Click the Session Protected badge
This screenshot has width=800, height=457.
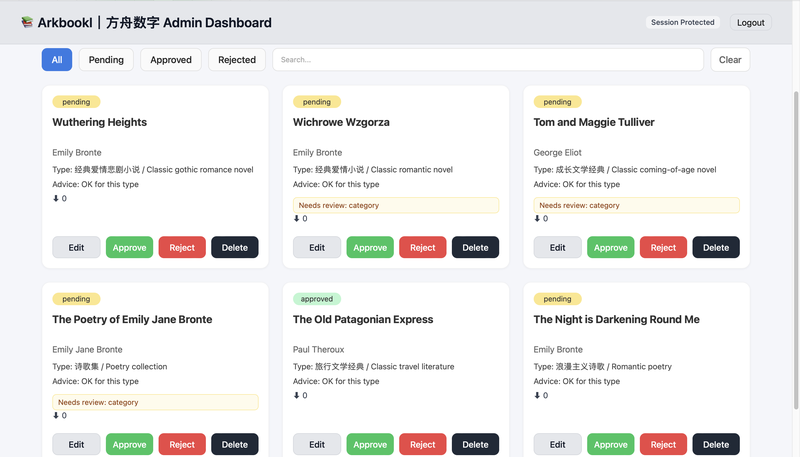(683, 22)
